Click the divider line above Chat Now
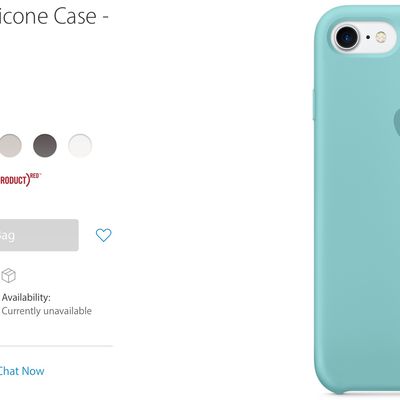This screenshot has width=400, height=400. click(x=56, y=346)
